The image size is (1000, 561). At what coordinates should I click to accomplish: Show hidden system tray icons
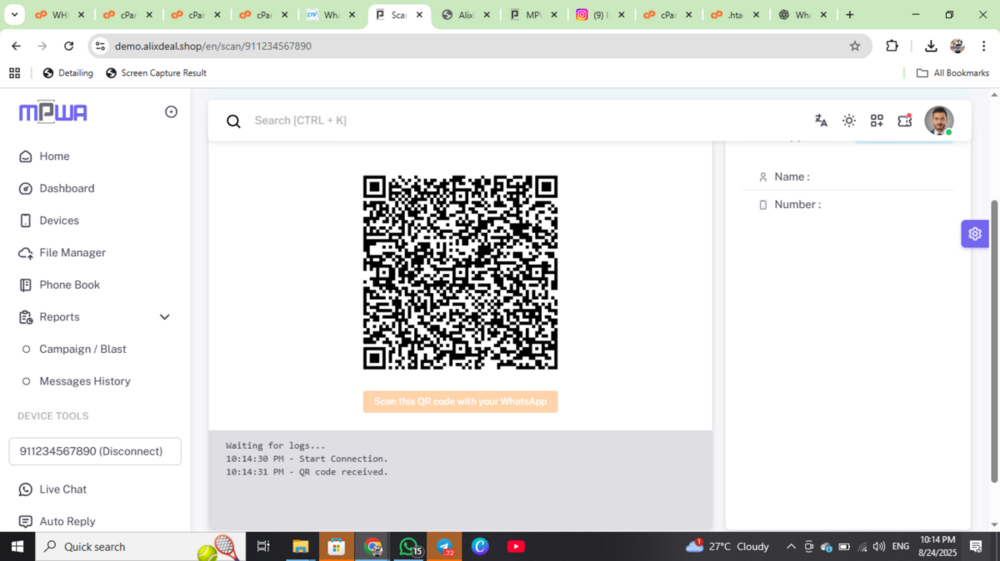coord(791,546)
